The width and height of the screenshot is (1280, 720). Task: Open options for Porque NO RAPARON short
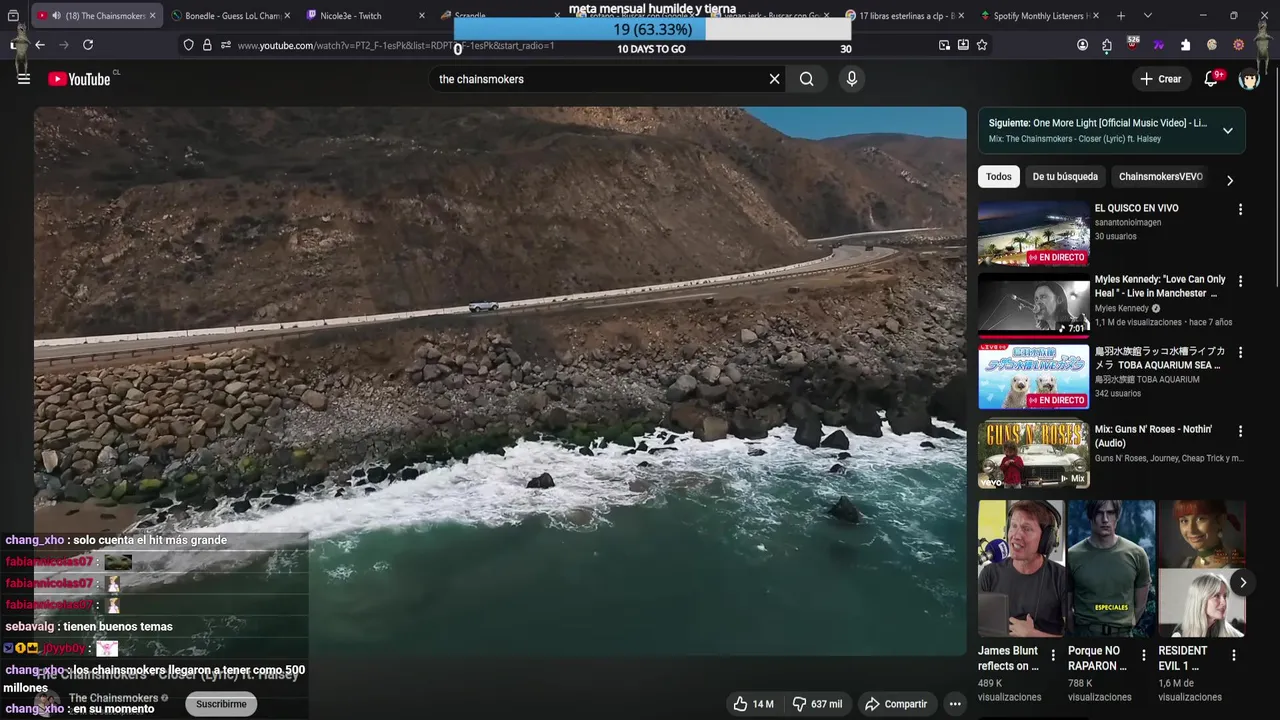pyautogui.click(x=1143, y=656)
